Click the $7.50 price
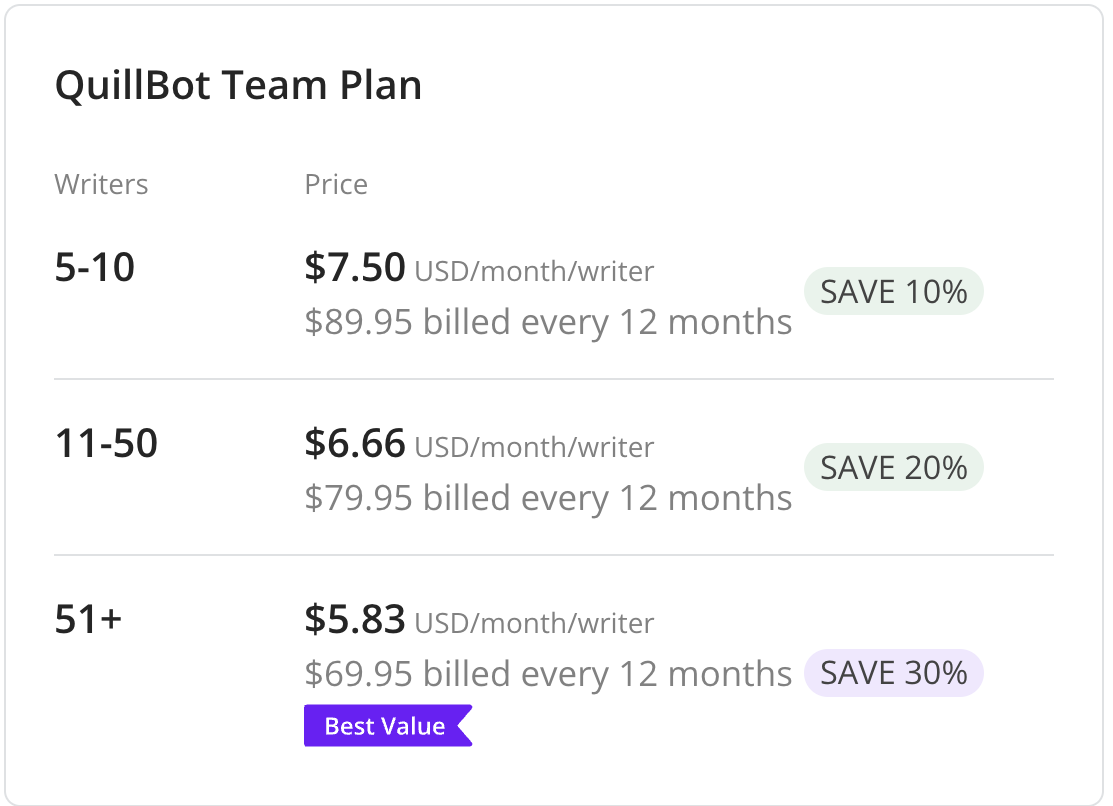 355,268
